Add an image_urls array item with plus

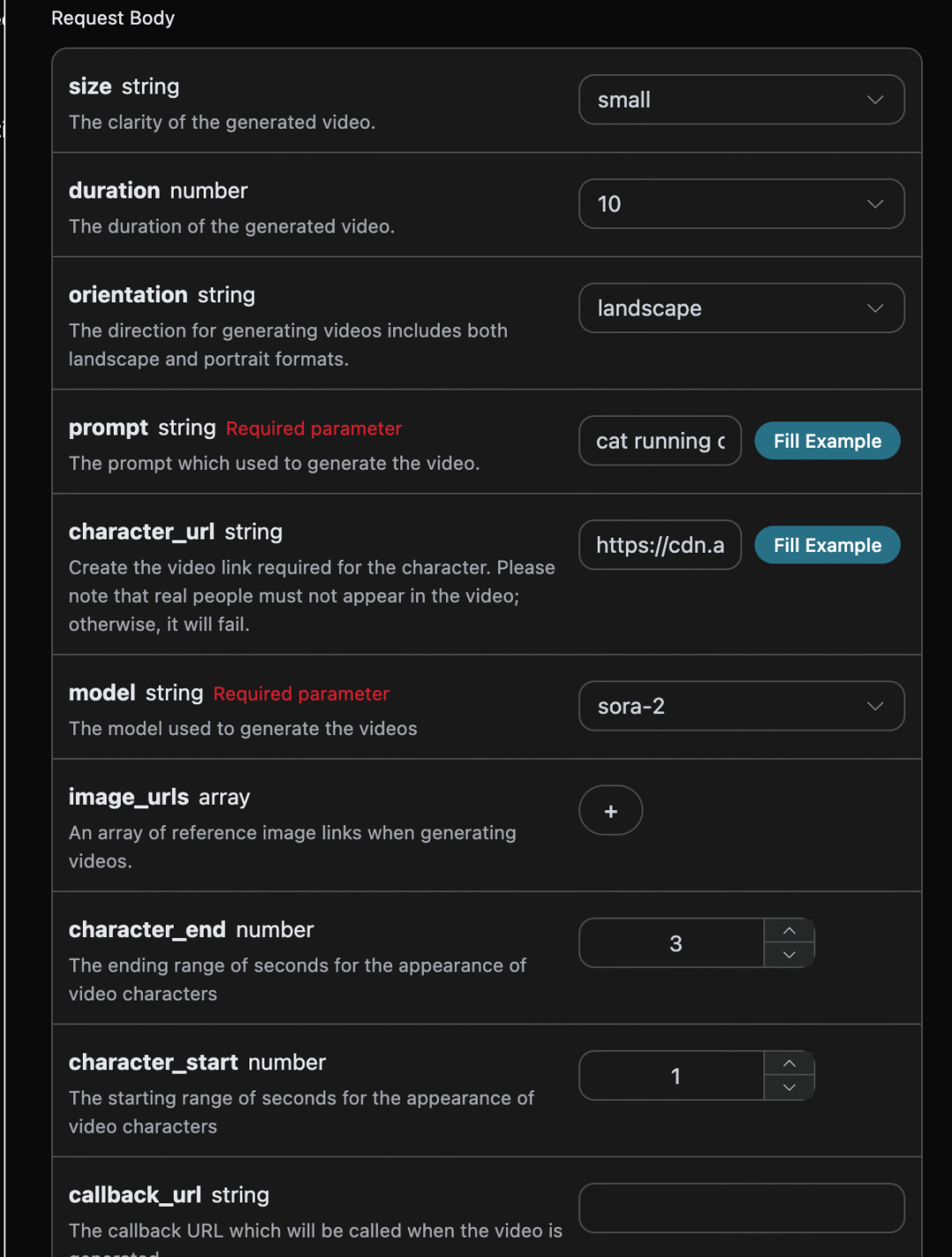611,811
